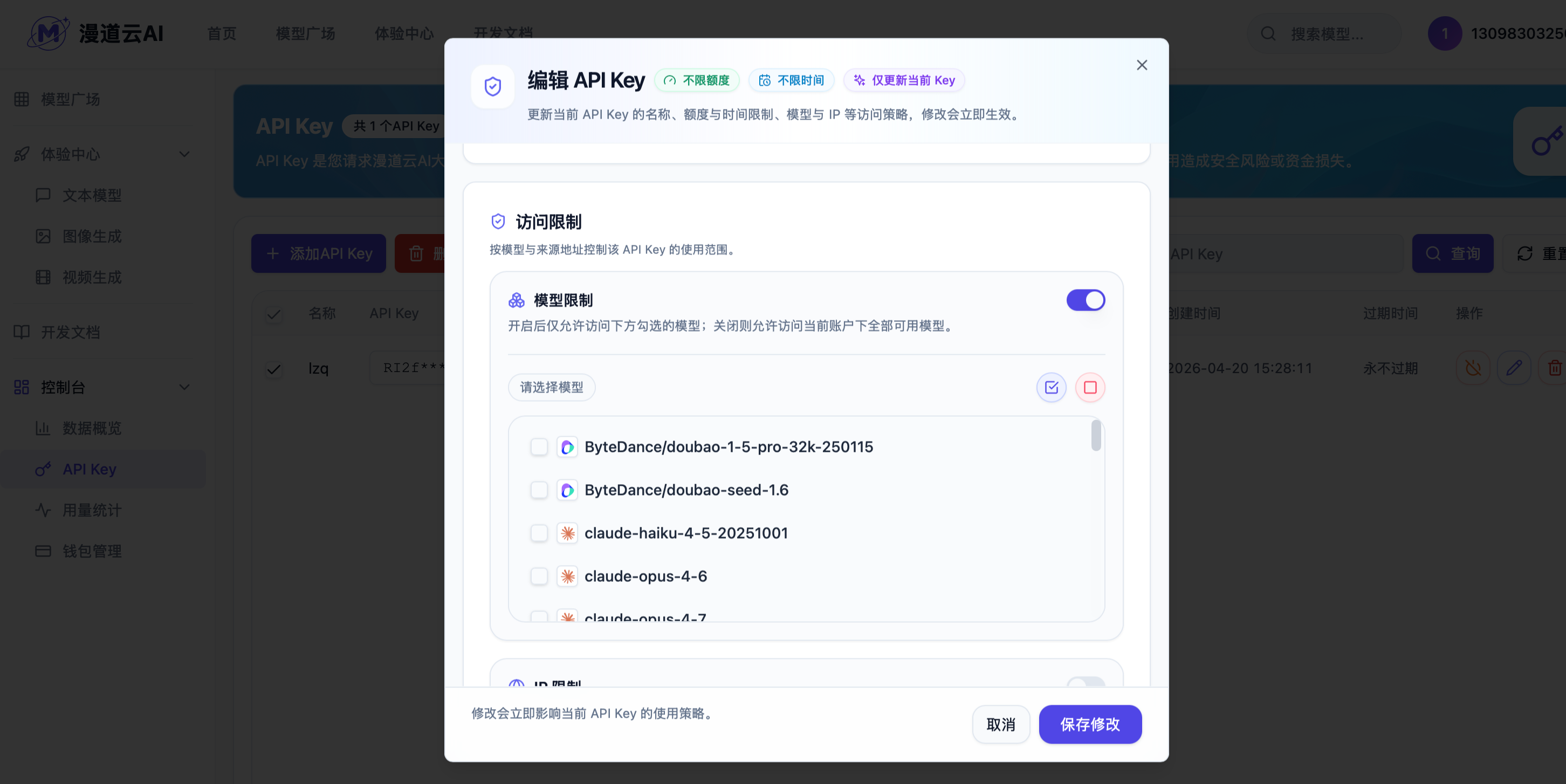Viewport: 1566px width, 784px height.
Task: Click 取消 button
Action: [1001, 725]
